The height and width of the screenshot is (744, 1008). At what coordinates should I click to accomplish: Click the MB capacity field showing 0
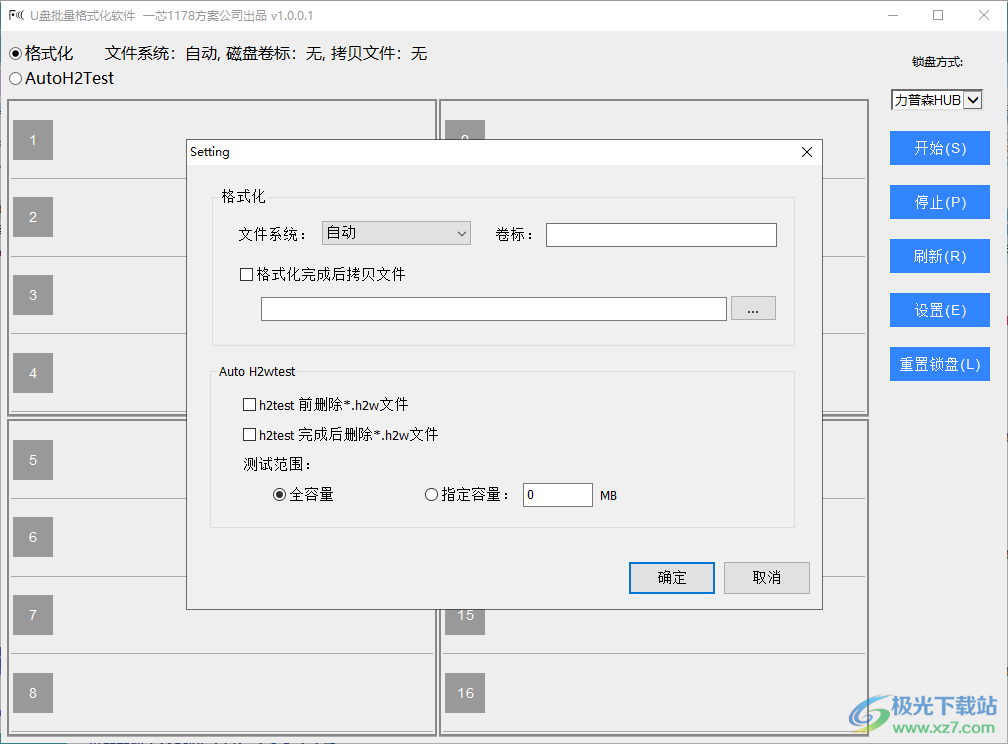[x=557, y=494]
